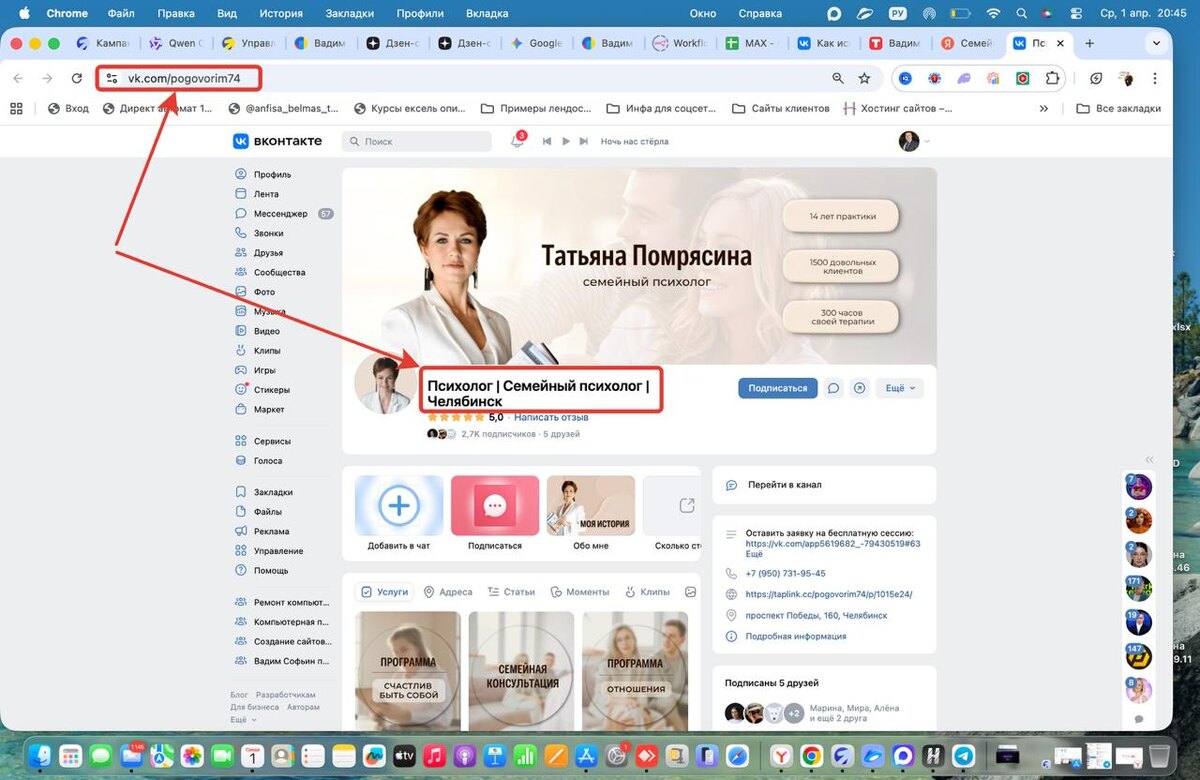Expand the Ещё menu in sidebar footer
The height and width of the screenshot is (780, 1200).
243,719
